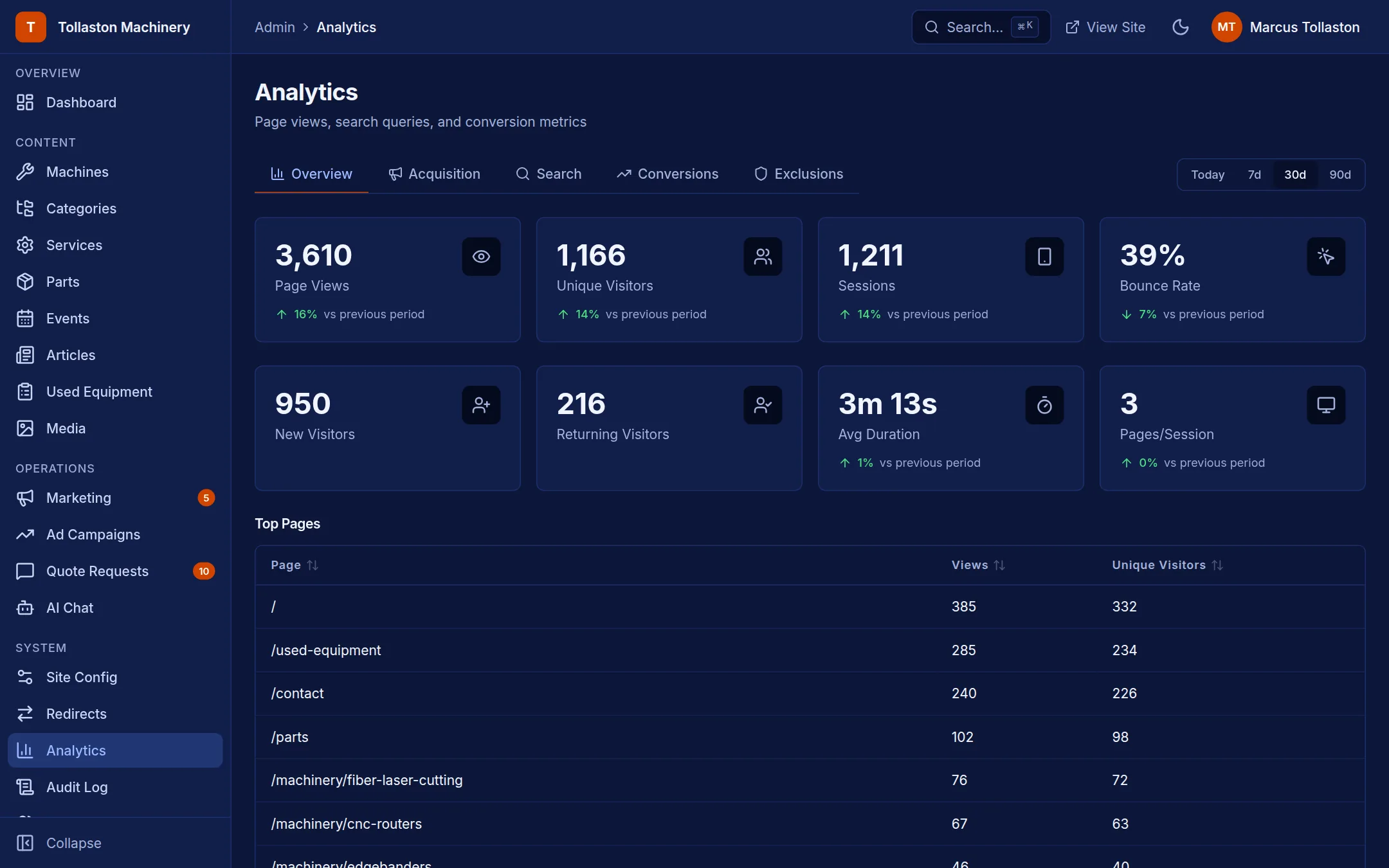This screenshot has width=1389, height=868.
Task: Click the New Visitors user-plus icon
Action: point(481,405)
